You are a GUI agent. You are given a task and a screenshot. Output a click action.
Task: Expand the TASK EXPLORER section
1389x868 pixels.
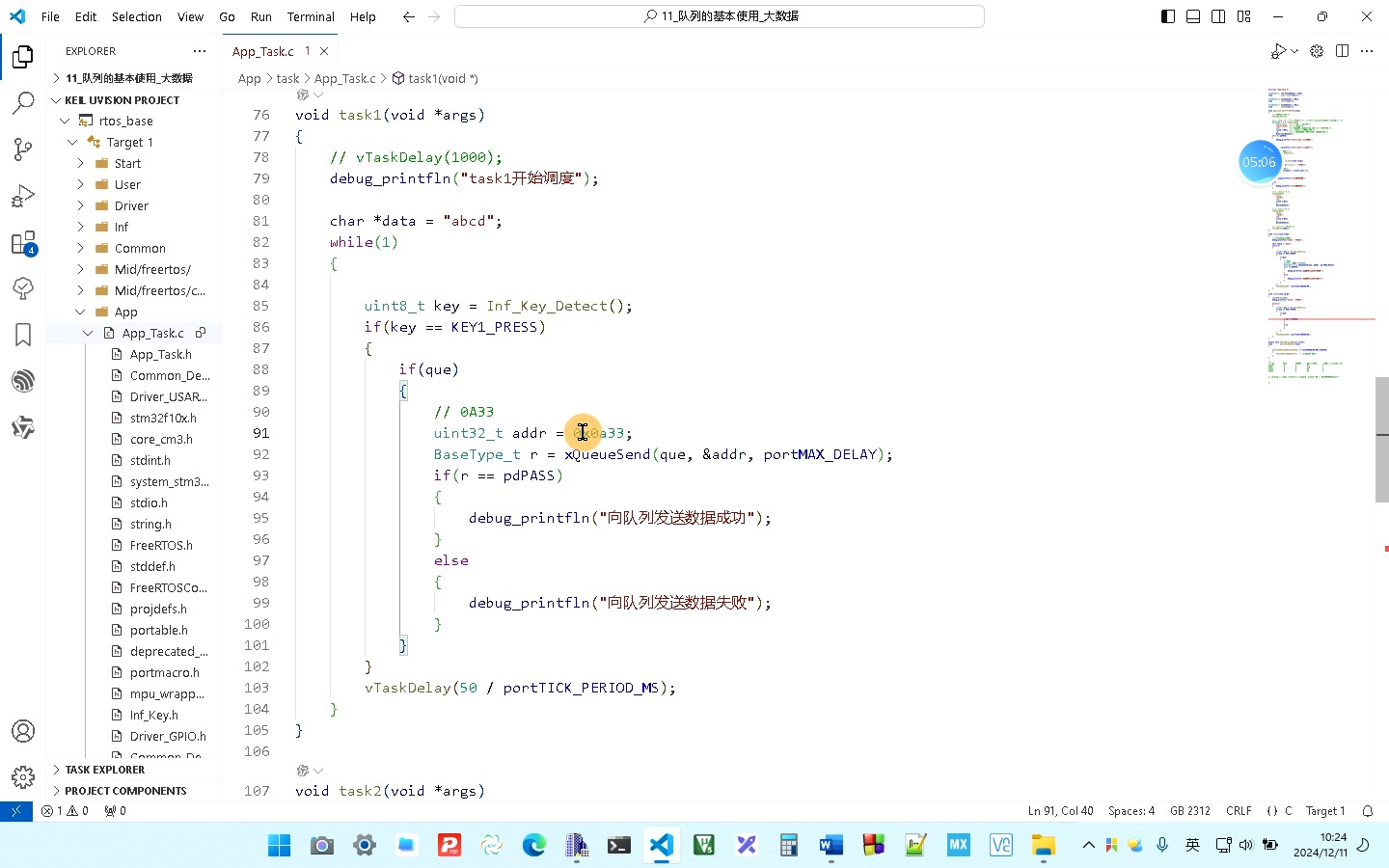point(104,770)
